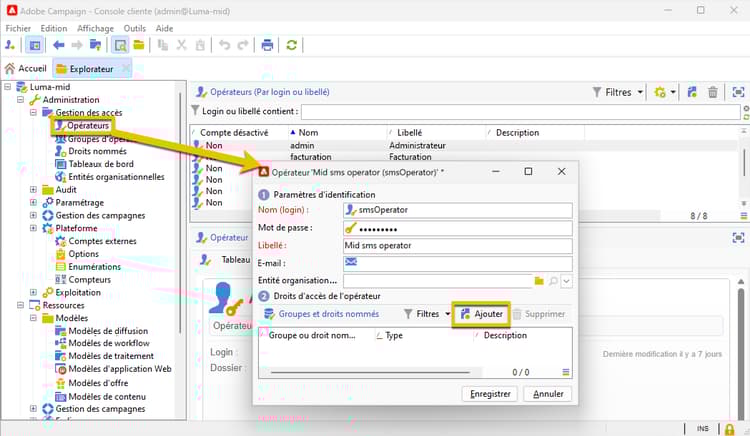Viewport: 750px width, 436px height.
Task: Click the horizontal scrollbar in the access rights list
Action: (370, 372)
